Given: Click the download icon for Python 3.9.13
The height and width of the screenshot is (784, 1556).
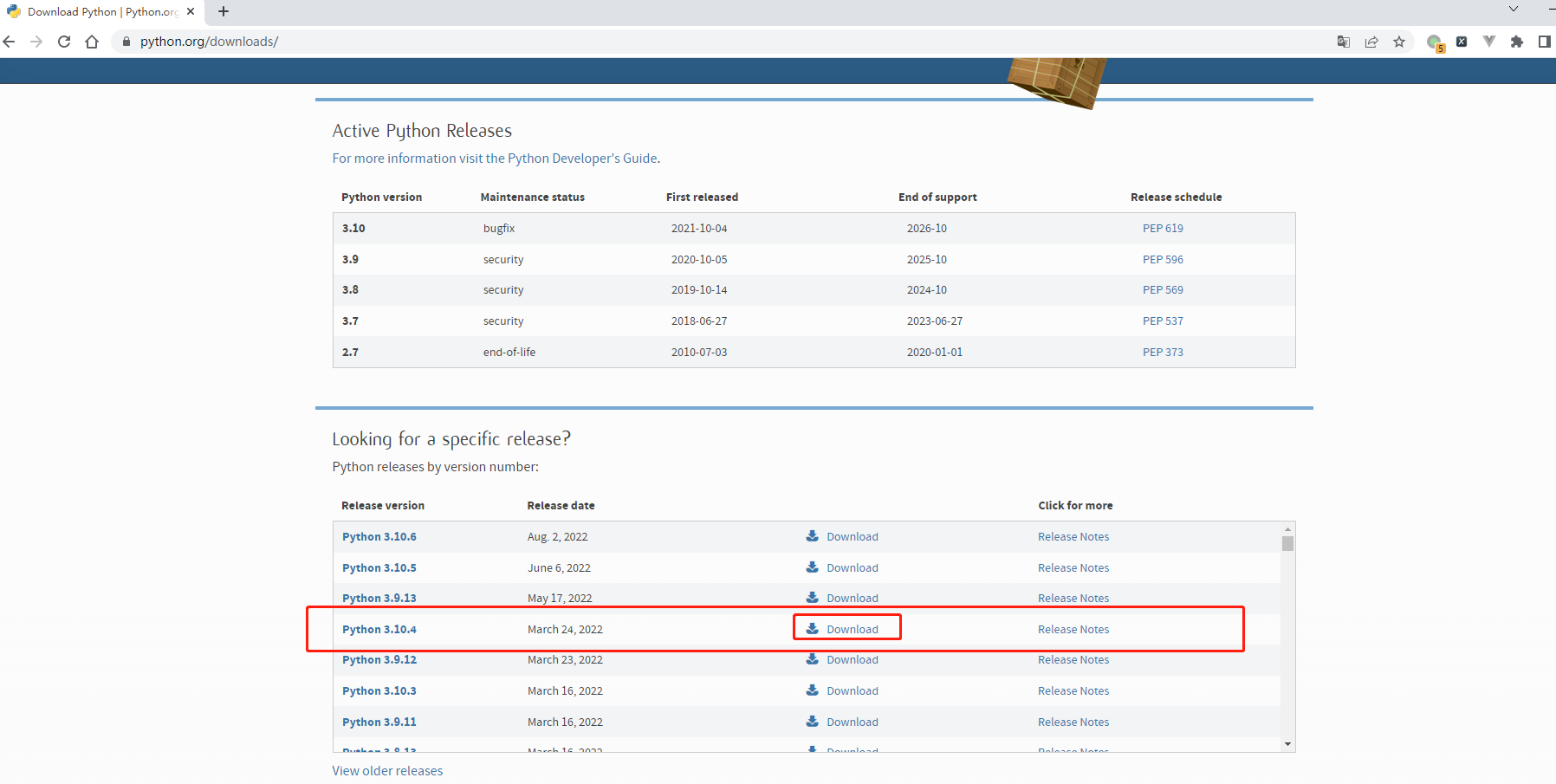Looking at the screenshot, I should tap(813, 598).
